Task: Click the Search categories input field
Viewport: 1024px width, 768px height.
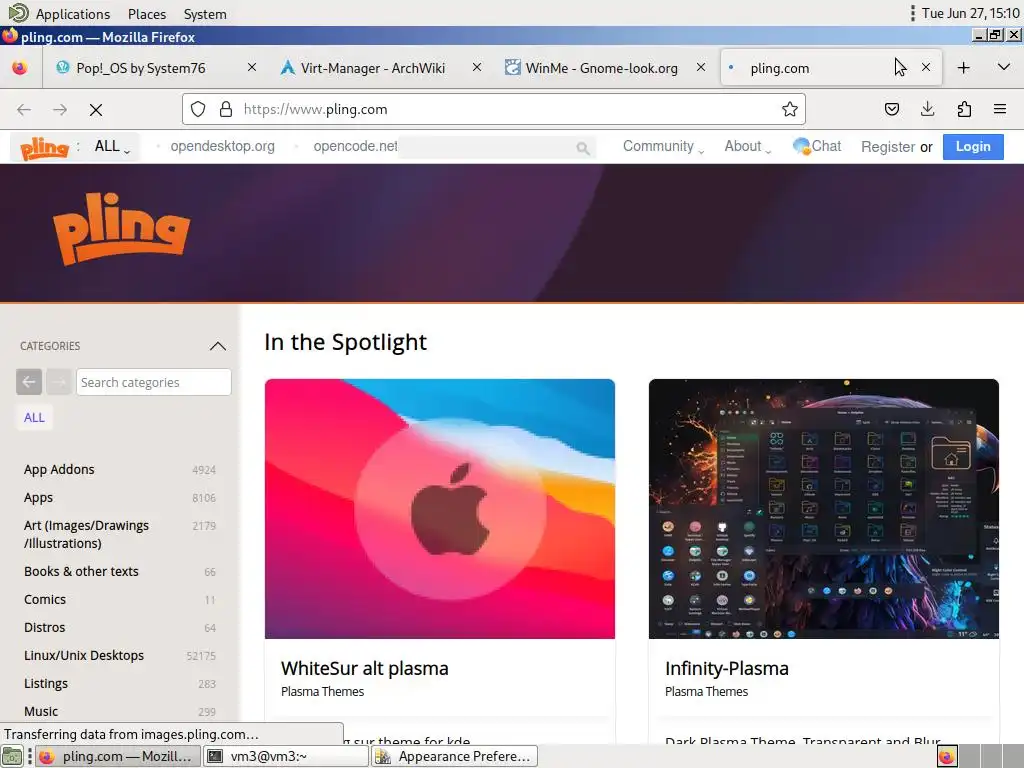Action: tap(153, 382)
